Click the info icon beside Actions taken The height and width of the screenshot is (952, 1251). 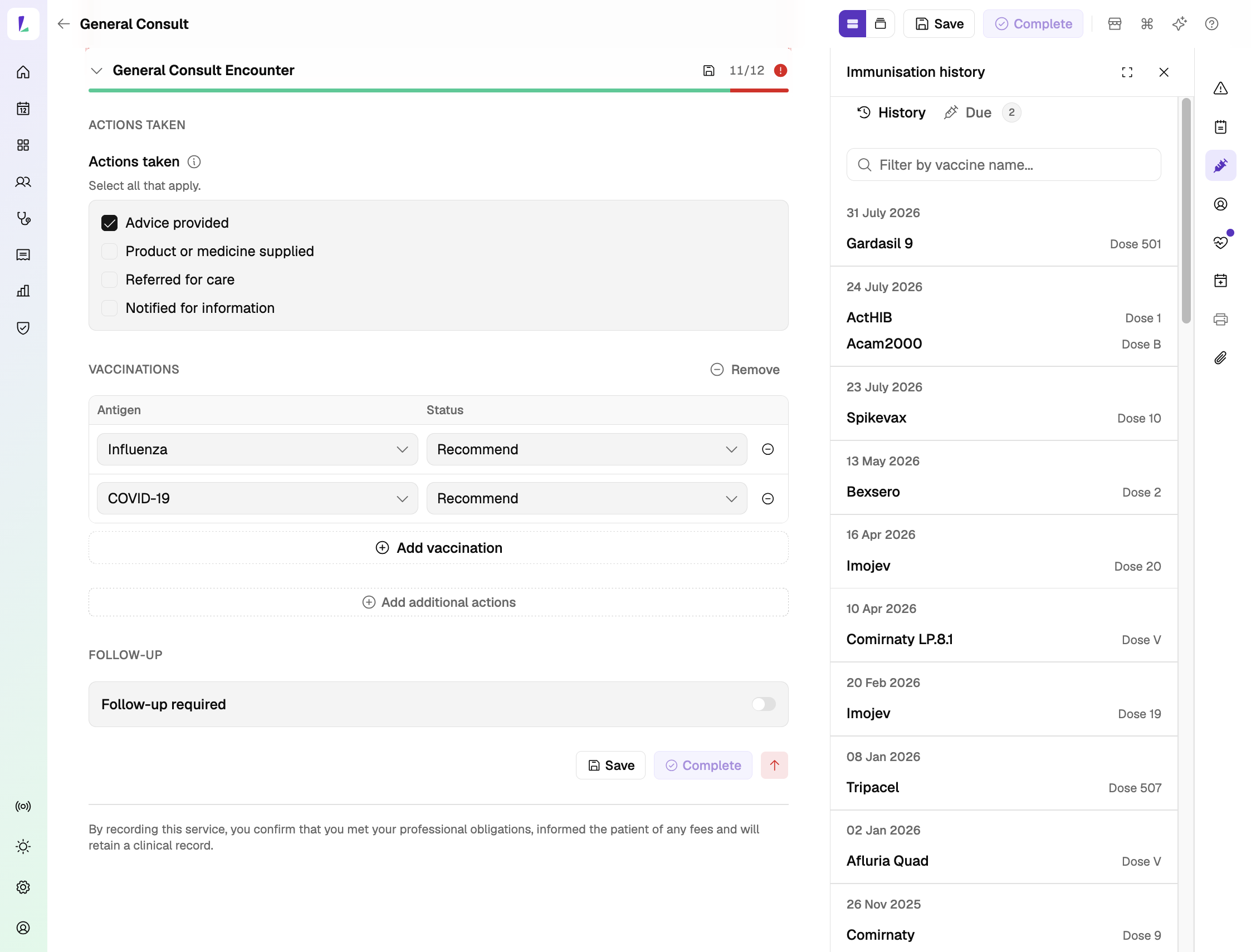tap(194, 162)
